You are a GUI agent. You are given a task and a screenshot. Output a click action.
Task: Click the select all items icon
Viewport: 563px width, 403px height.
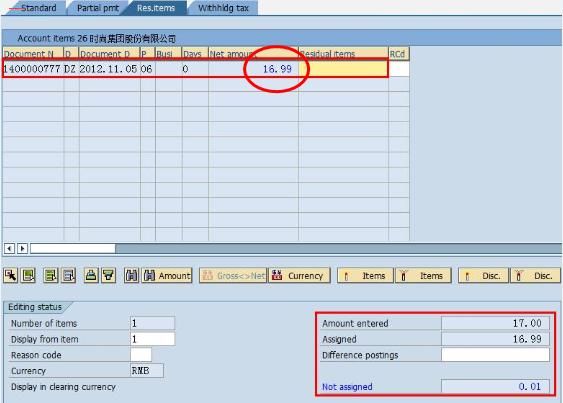click(x=28, y=275)
